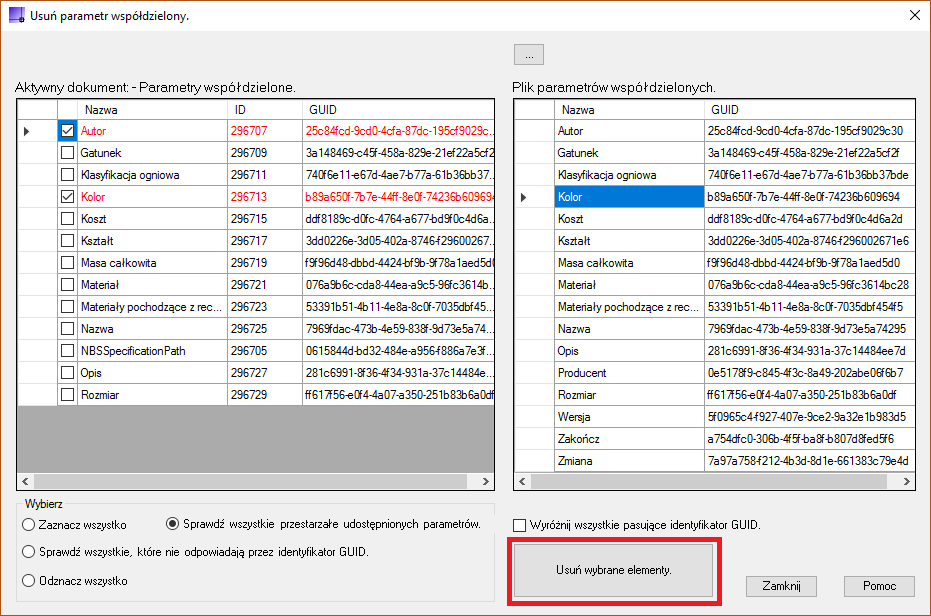Click Masa całkowita name in left table
The height and width of the screenshot is (616, 931).
coord(152,263)
